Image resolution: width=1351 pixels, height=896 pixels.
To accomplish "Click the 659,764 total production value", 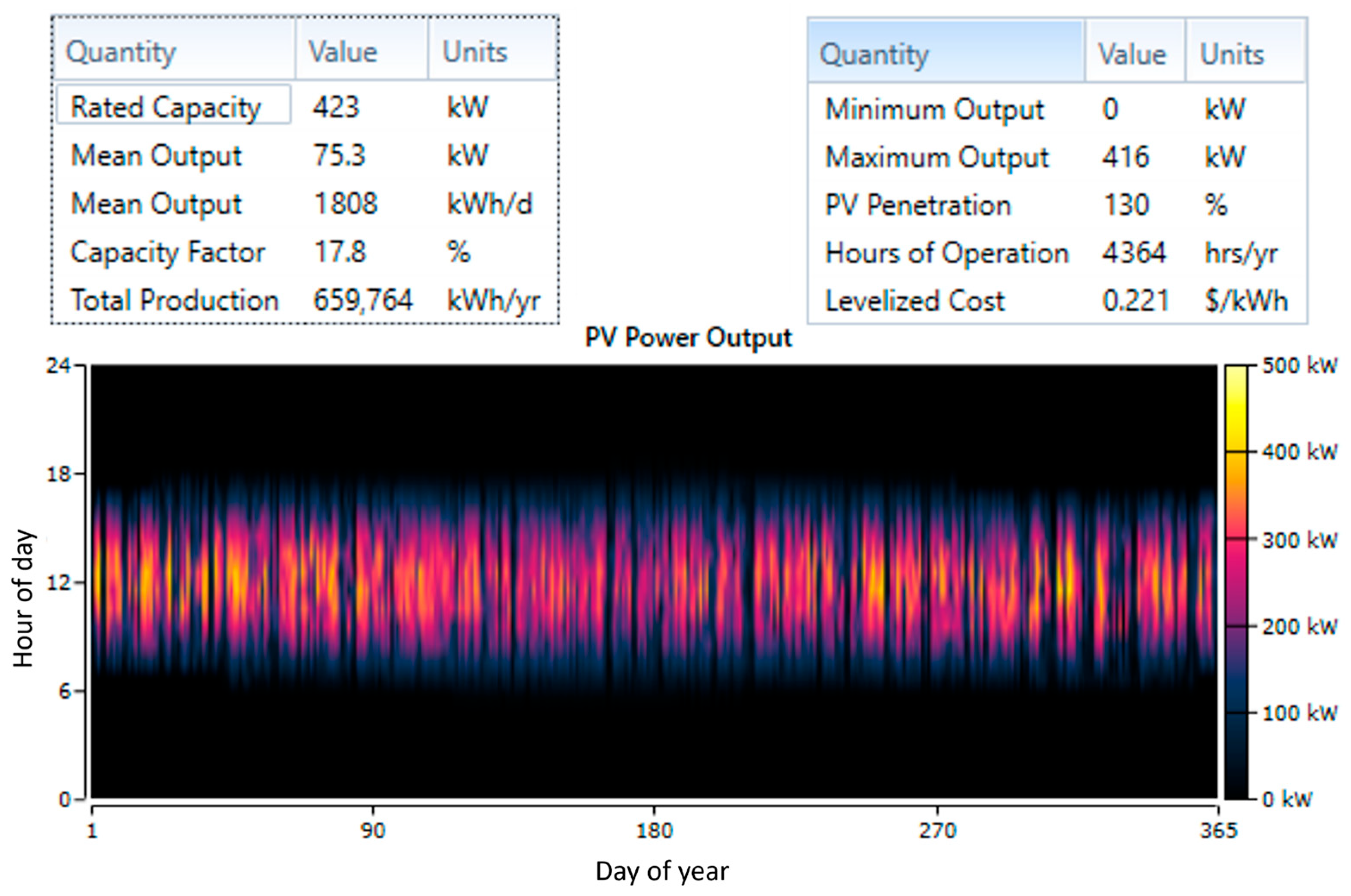I will coord(362,301).
